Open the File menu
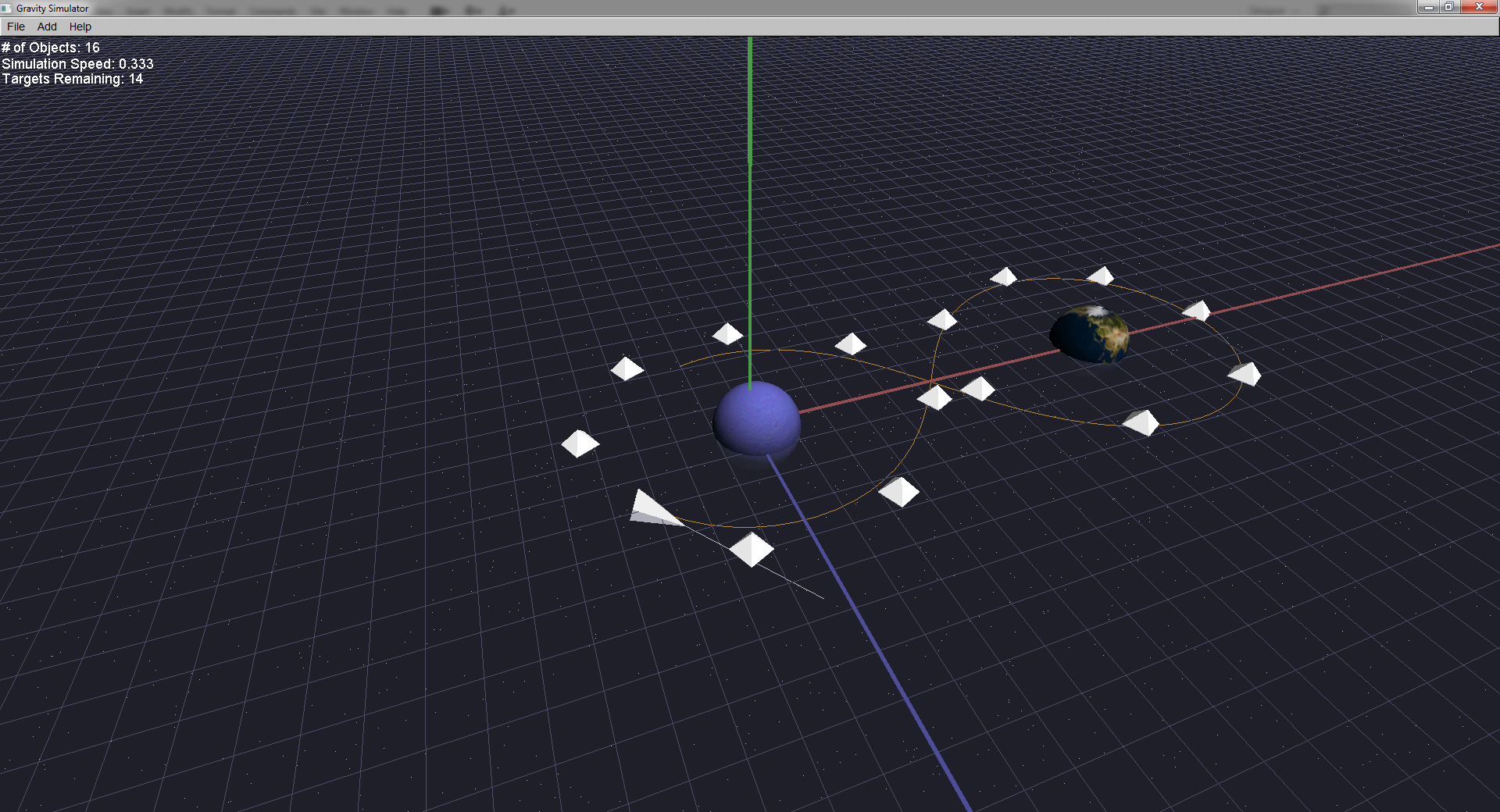1500x812 pixels. 16,27
